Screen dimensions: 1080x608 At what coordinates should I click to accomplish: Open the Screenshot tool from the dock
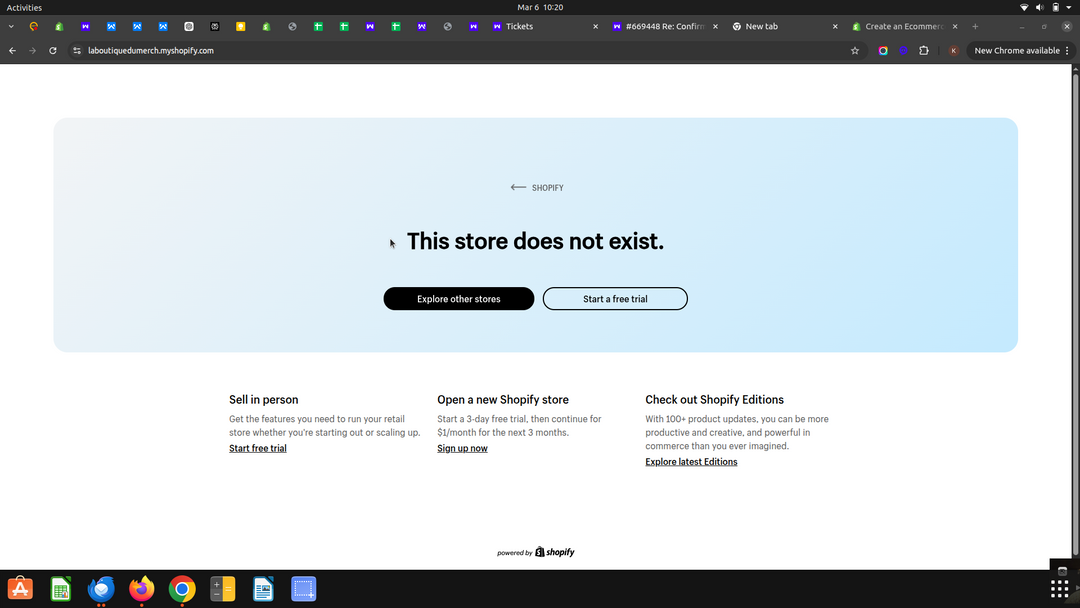coord(304,589)
